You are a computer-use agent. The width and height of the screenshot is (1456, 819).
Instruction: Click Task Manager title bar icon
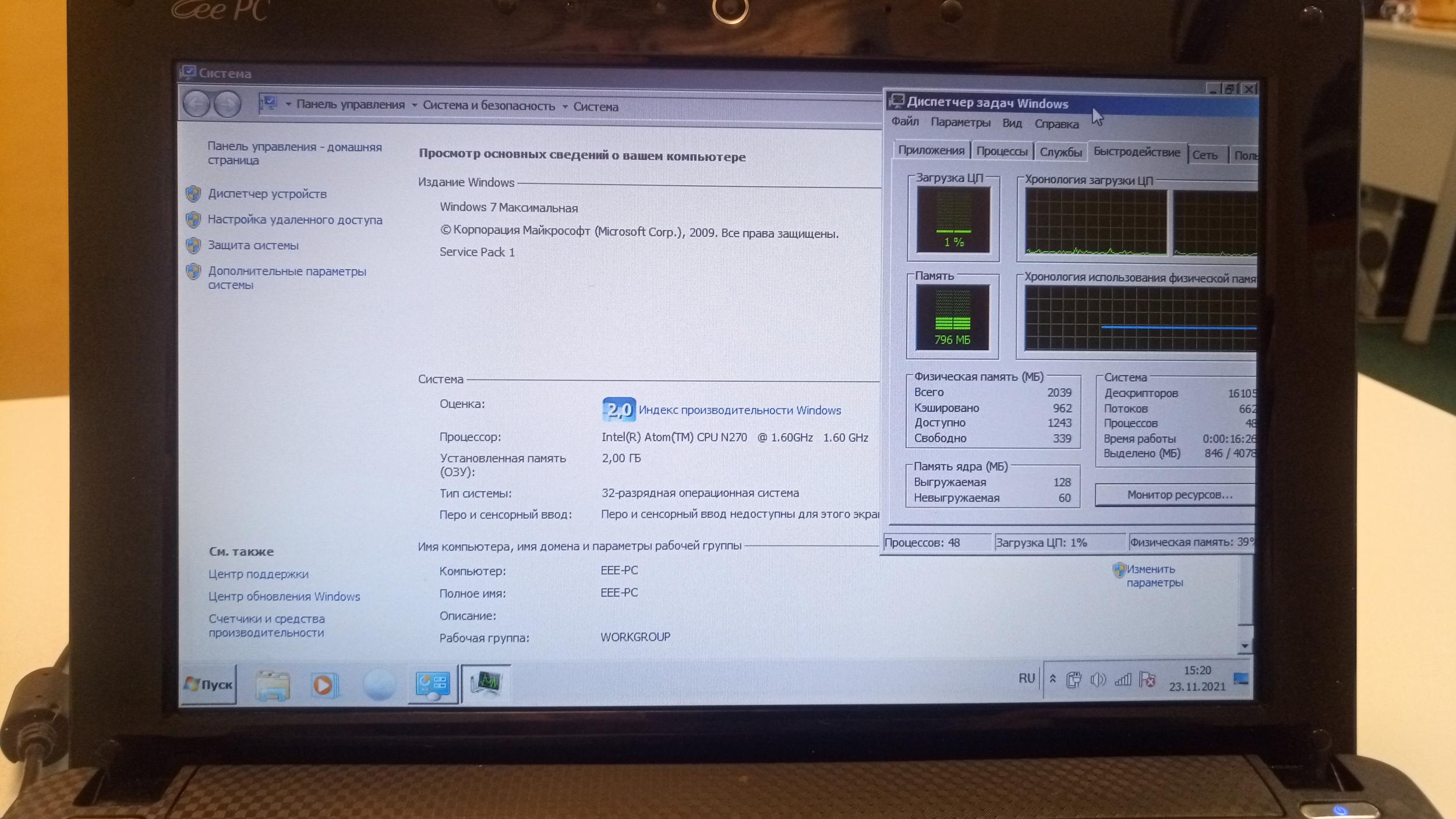pyautogui.click(x=896, y=101)
